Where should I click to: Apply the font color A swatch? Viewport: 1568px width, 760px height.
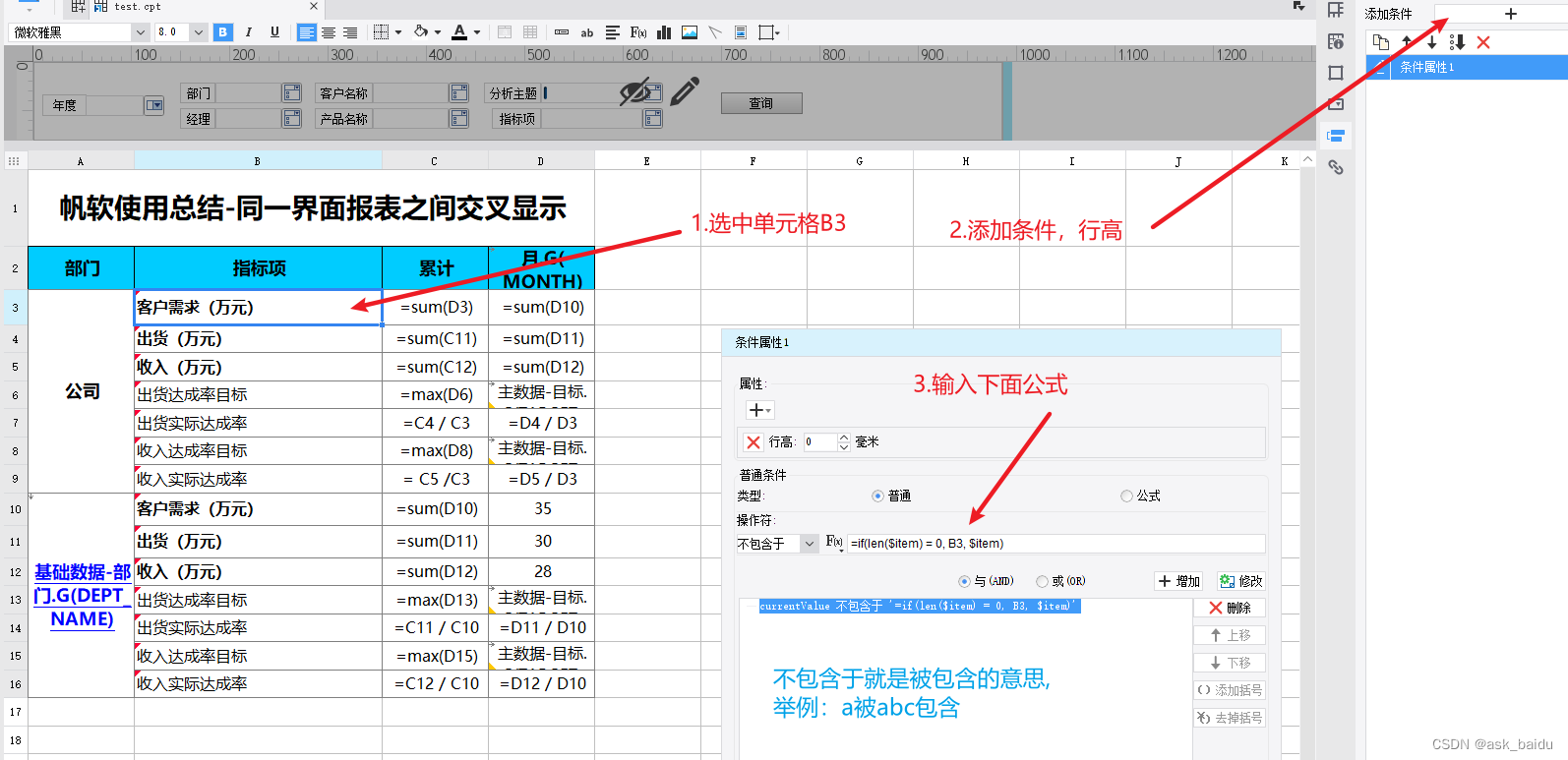459,32
